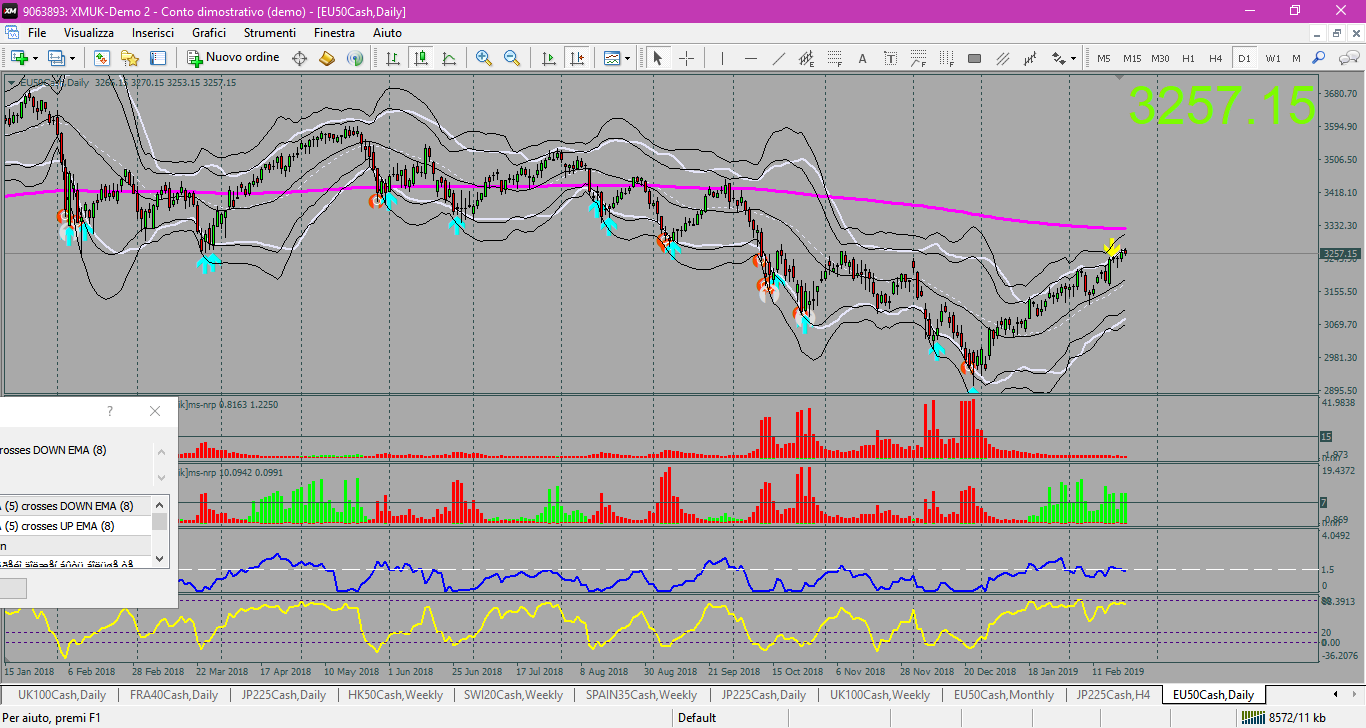Click the Nuovo ordine button
The image size is (1366, 728).
[x=234, y=58]
